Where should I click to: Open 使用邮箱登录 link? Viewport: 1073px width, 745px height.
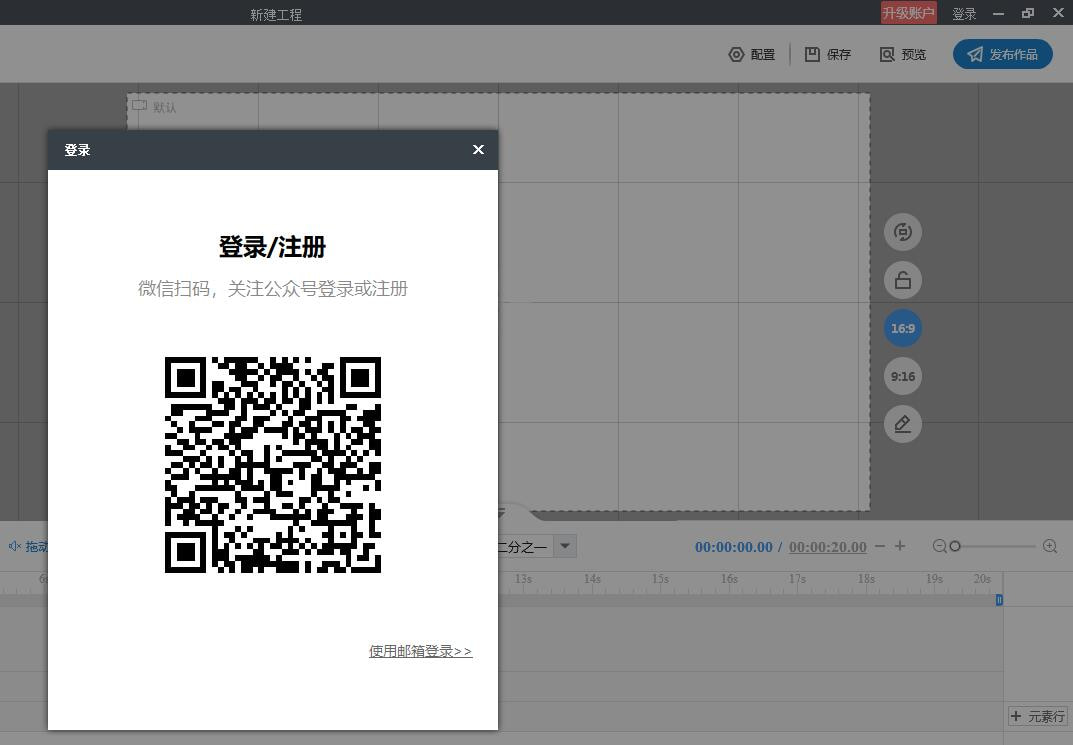click(420, 651)
